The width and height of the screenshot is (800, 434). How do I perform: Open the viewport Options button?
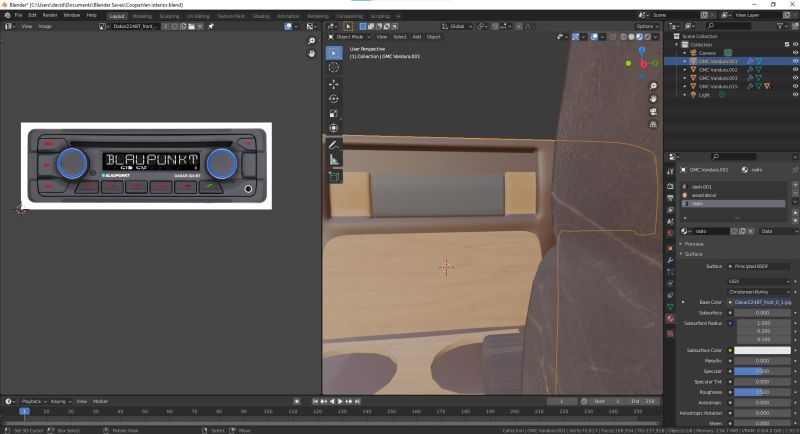point(646,26)
